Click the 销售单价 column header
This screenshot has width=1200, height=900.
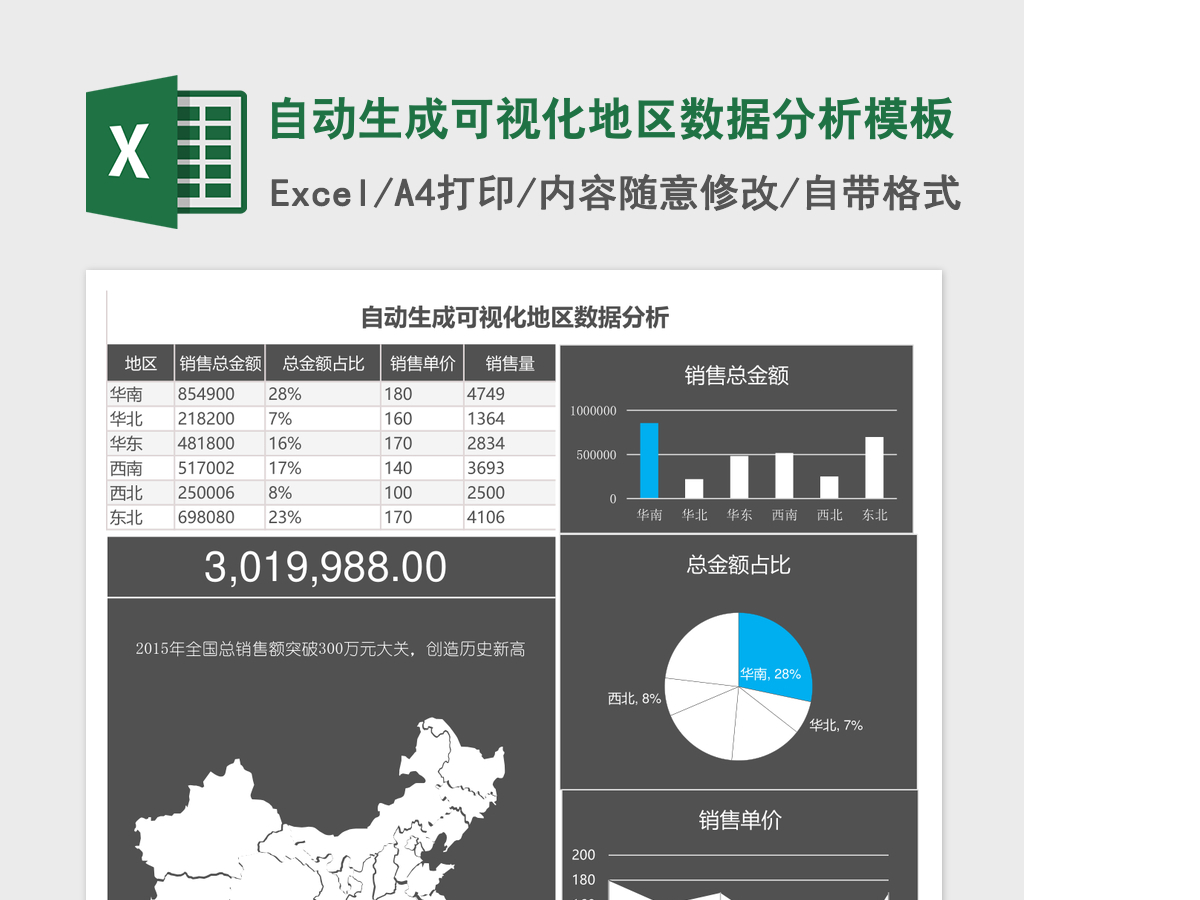coord(422,363)
